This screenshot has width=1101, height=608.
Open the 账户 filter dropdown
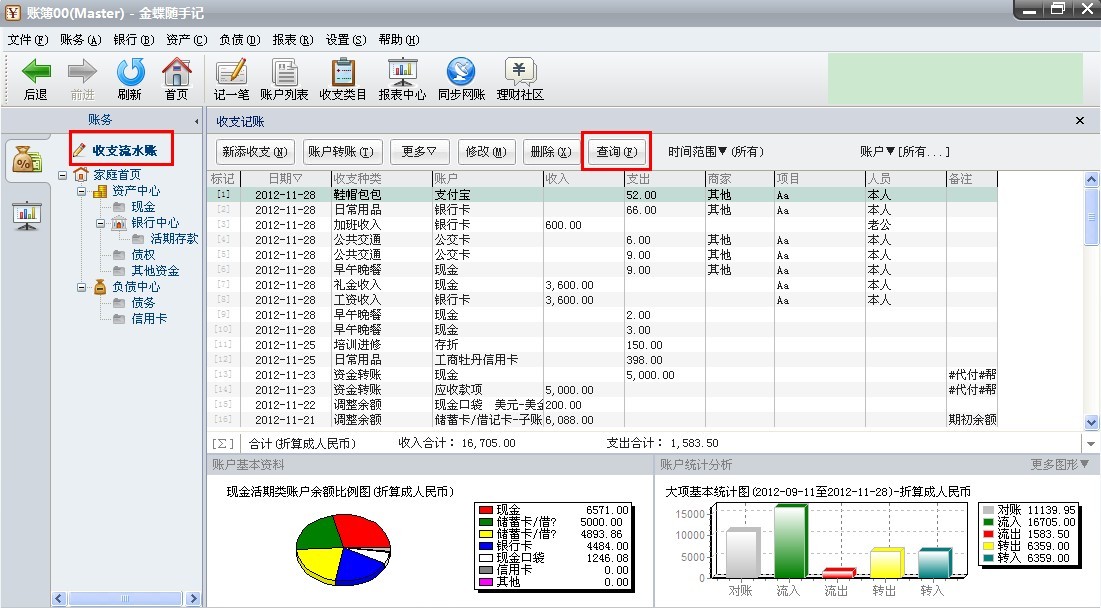(904, 152)
